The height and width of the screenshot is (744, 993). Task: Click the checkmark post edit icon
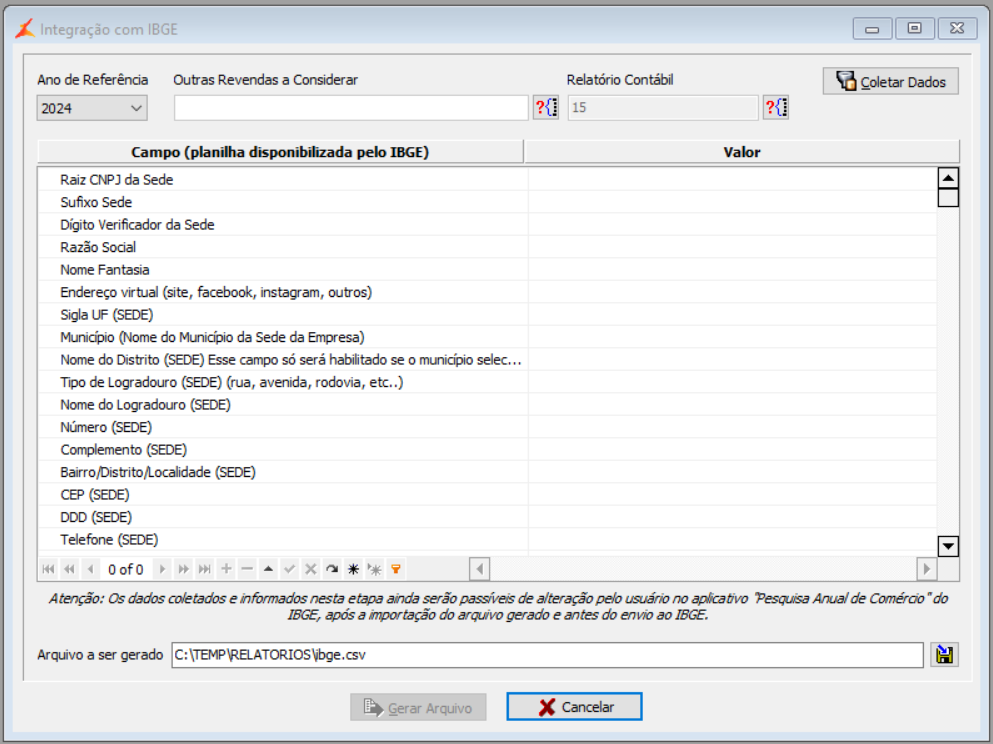point(289,569)
